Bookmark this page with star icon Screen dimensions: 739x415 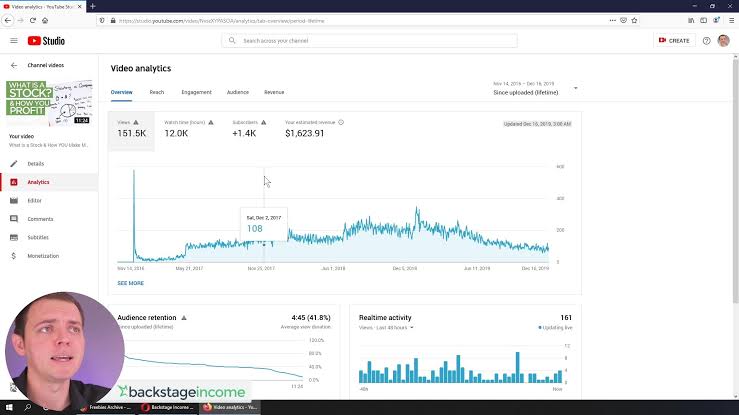[x=634, y=21]
